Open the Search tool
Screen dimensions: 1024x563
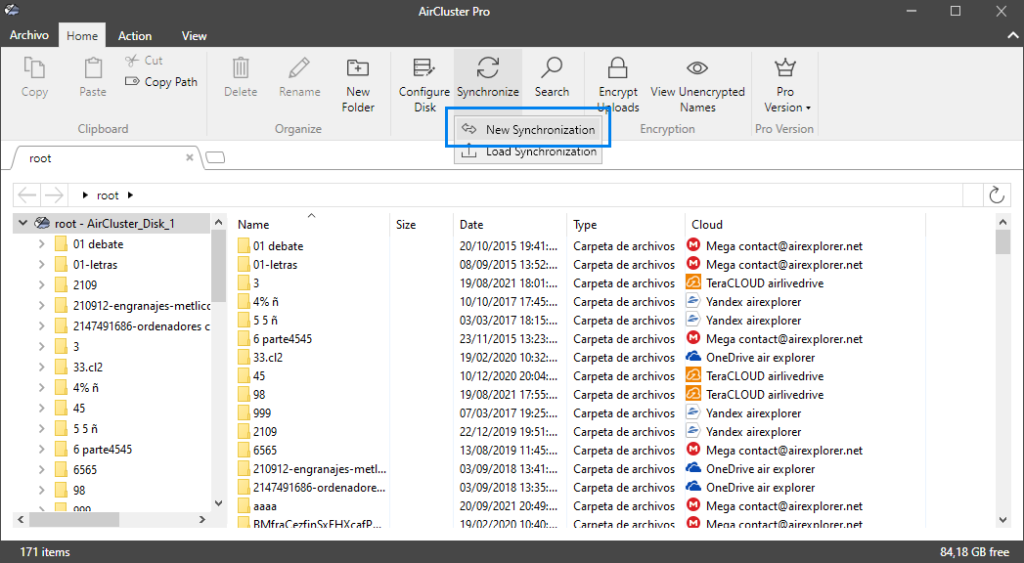point(552,76)
